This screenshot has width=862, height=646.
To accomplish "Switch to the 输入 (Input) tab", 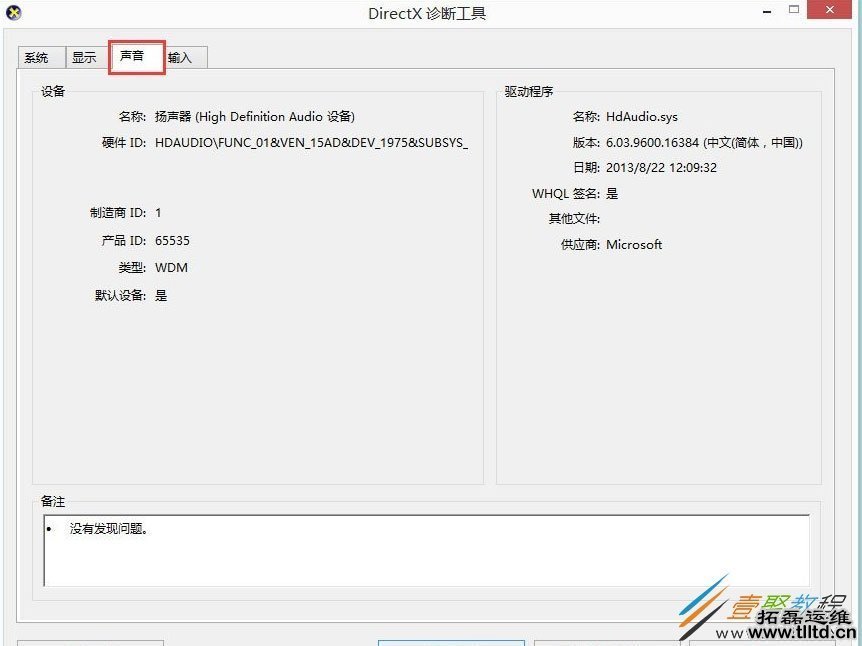I will tap(181, 58).
